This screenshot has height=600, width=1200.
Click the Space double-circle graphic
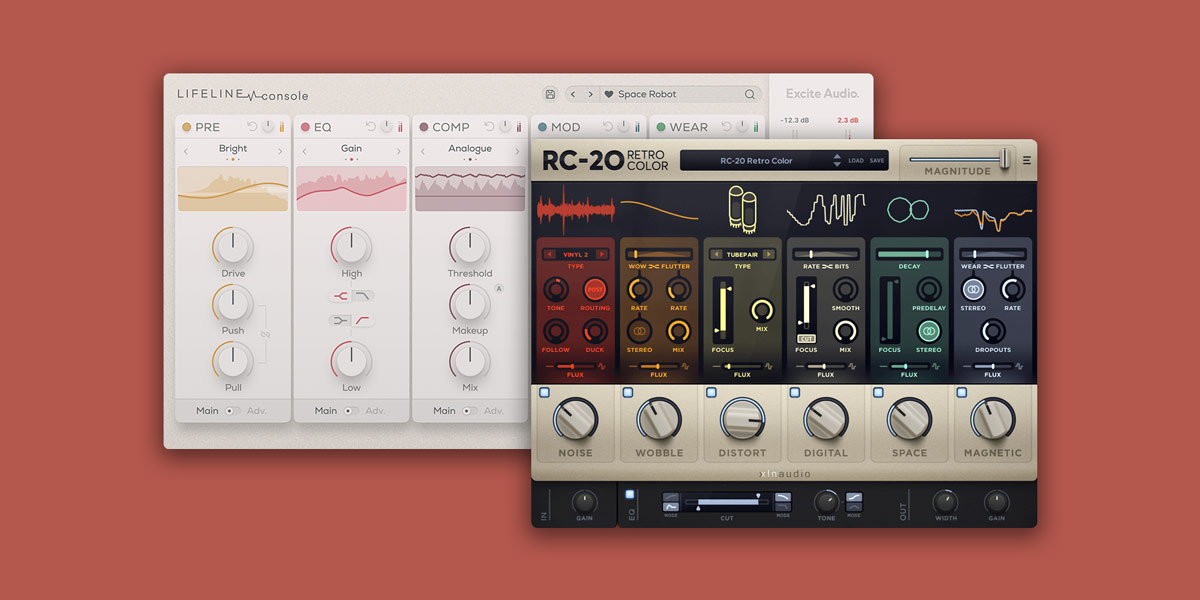click(908, 209)
